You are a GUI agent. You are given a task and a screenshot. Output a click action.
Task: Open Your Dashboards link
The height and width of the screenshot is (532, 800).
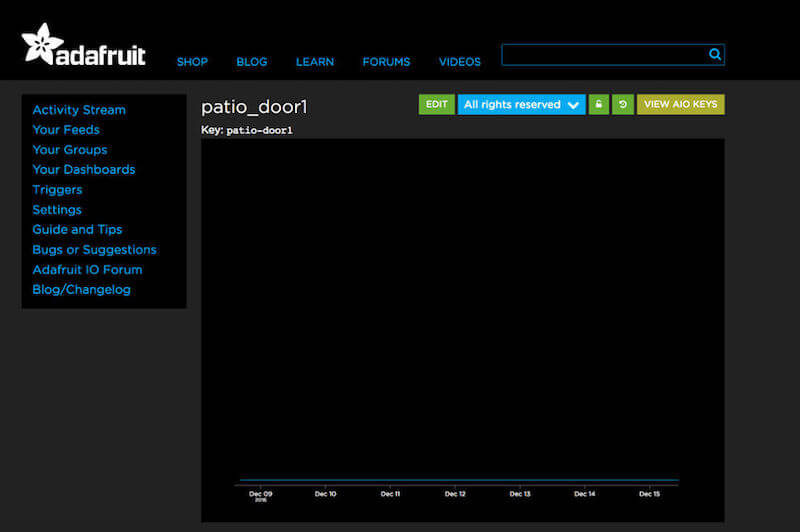tap(84, 169)
